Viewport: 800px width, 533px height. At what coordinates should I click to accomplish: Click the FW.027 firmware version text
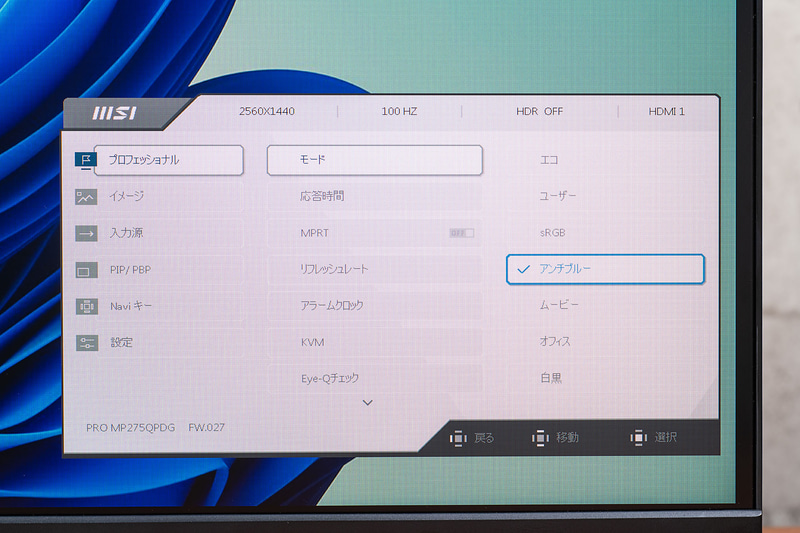[x=206, y=427]
